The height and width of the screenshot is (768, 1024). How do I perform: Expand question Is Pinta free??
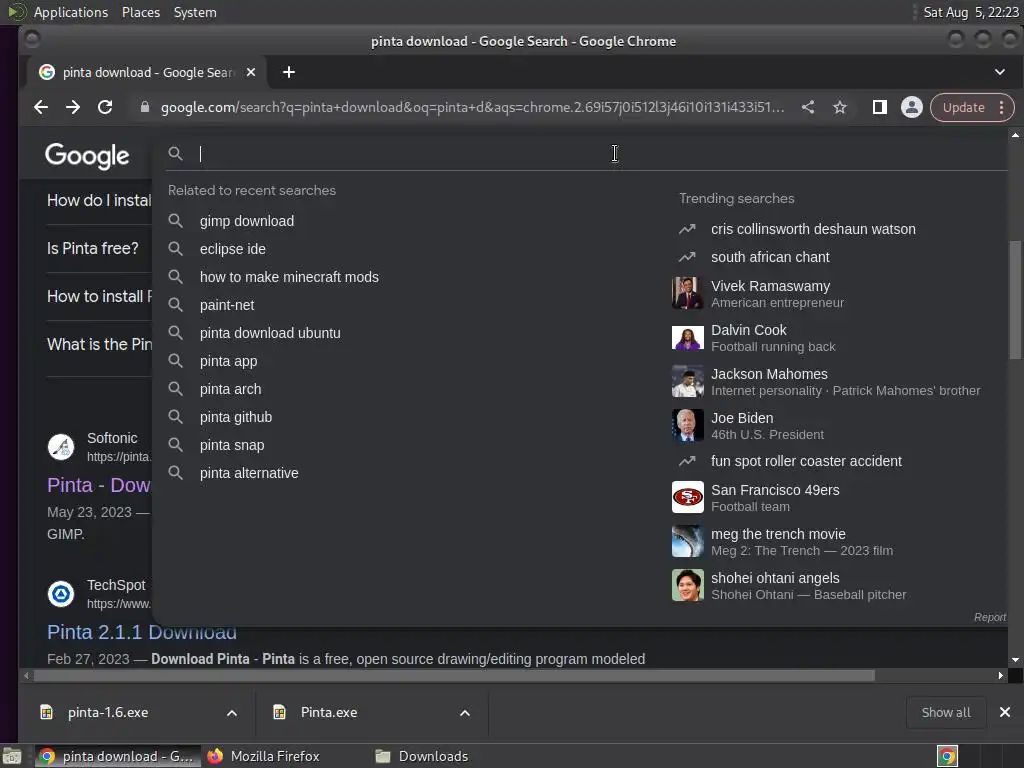(x=93, y=248)
